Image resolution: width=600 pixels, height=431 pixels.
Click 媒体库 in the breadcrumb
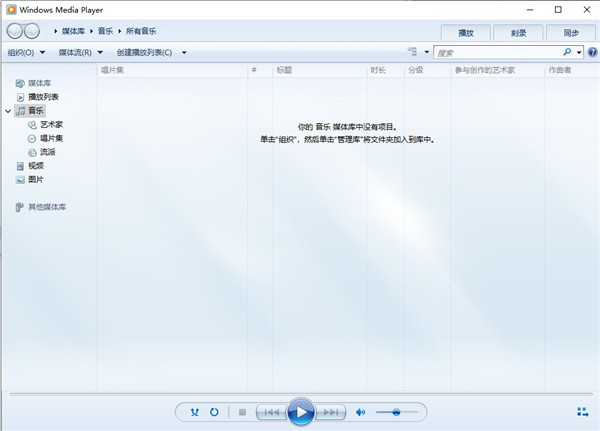click(73, 31)
